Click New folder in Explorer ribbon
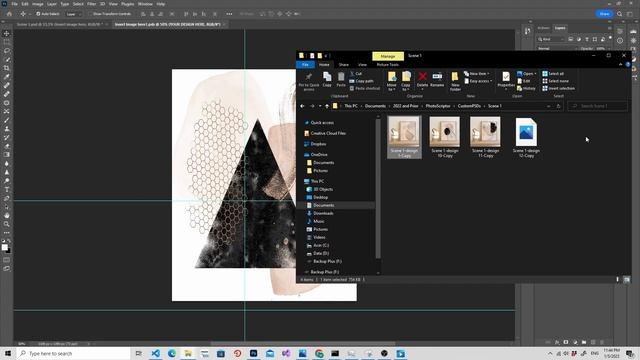This screenshot has height=360, width=640. [x=455, y=82]
